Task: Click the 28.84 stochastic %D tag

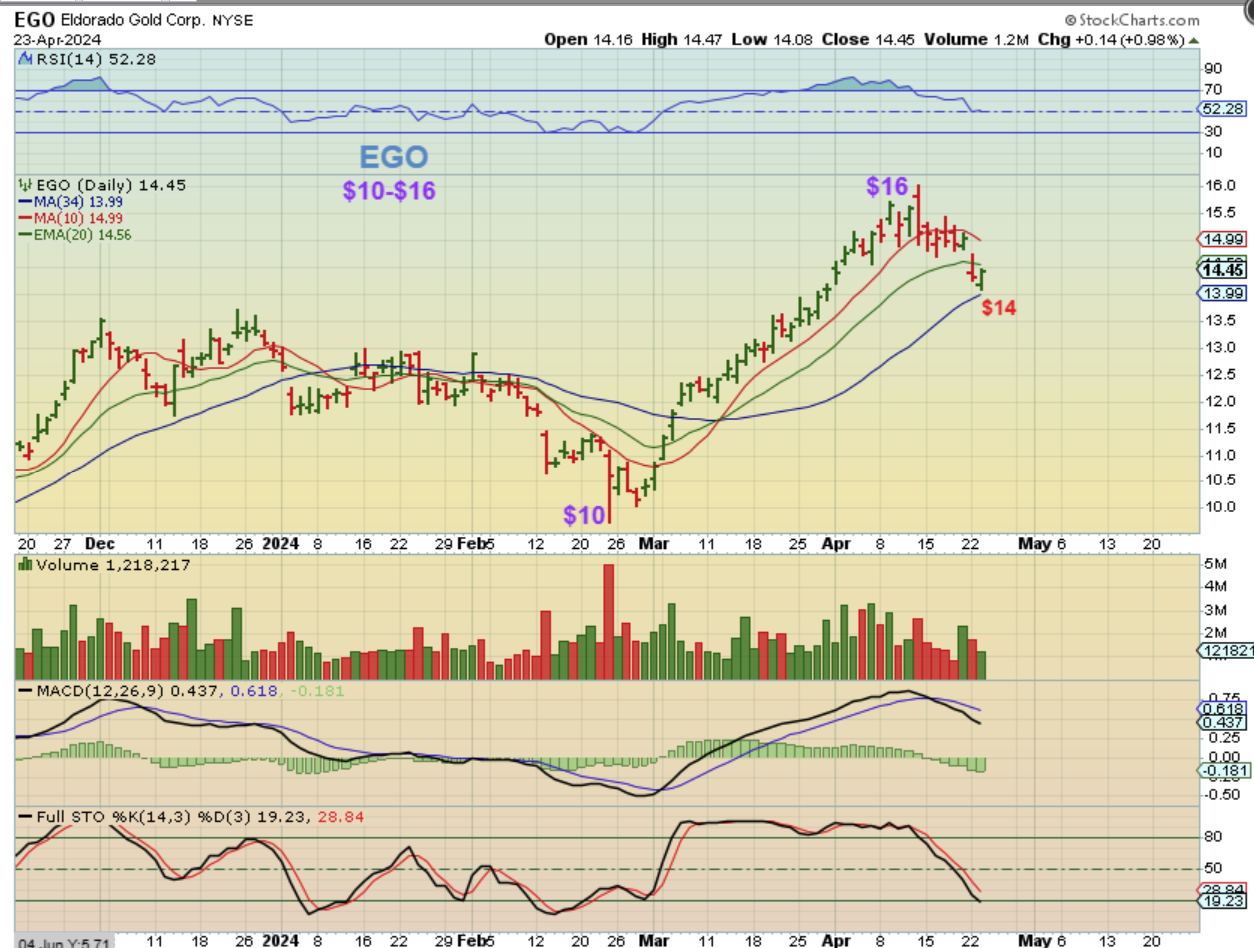Action: (1222, 888)
